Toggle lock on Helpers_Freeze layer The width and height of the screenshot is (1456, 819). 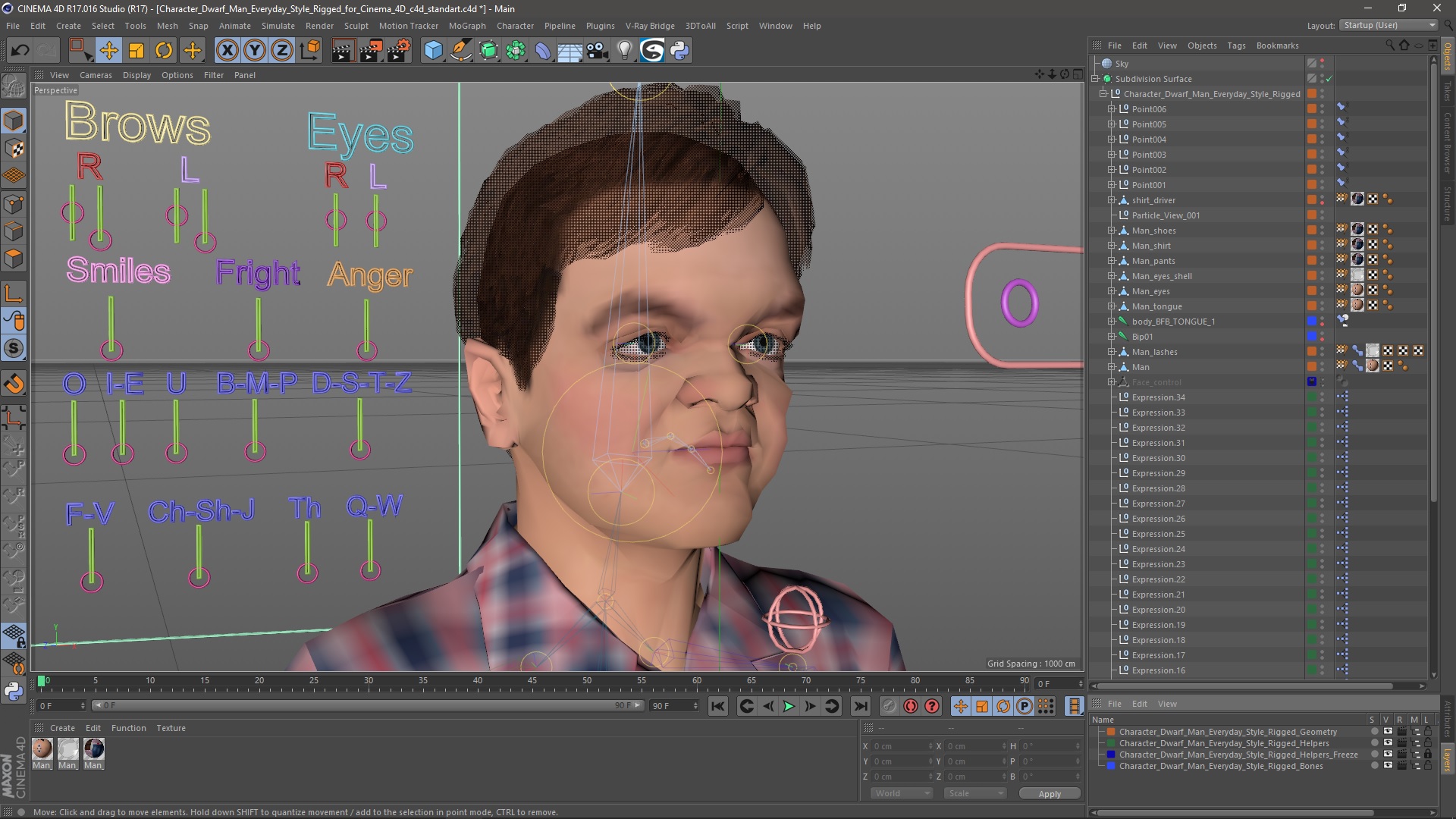(x=1427, y=755)
